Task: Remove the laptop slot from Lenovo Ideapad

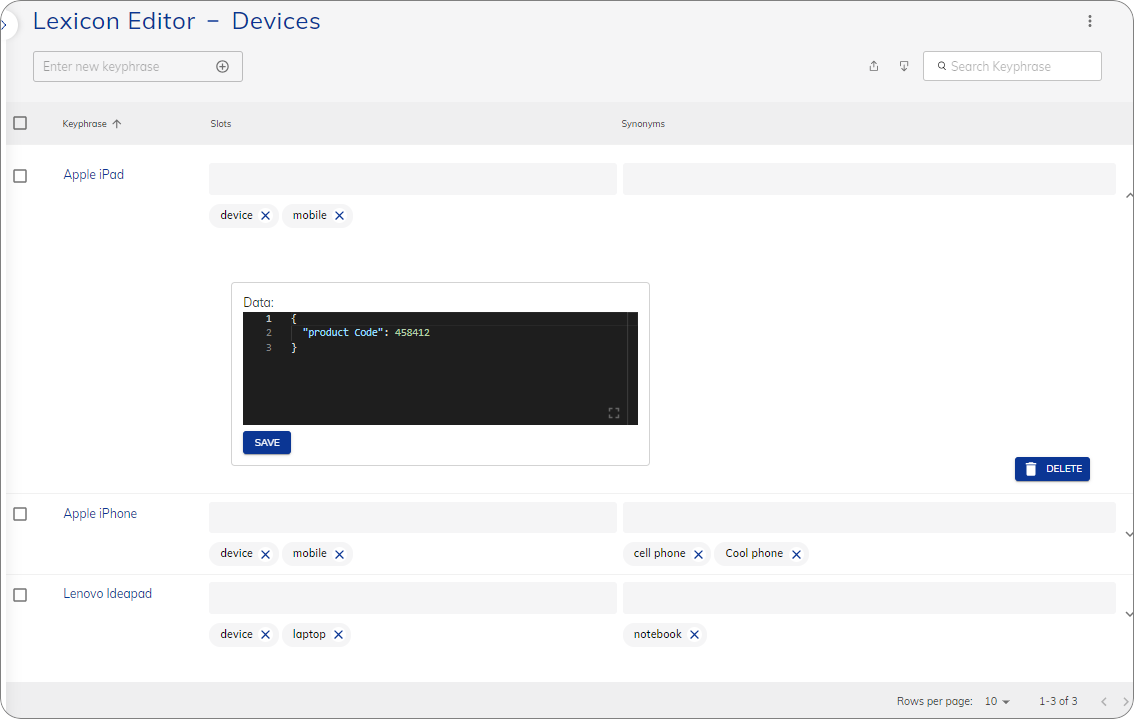Action: 338,634
